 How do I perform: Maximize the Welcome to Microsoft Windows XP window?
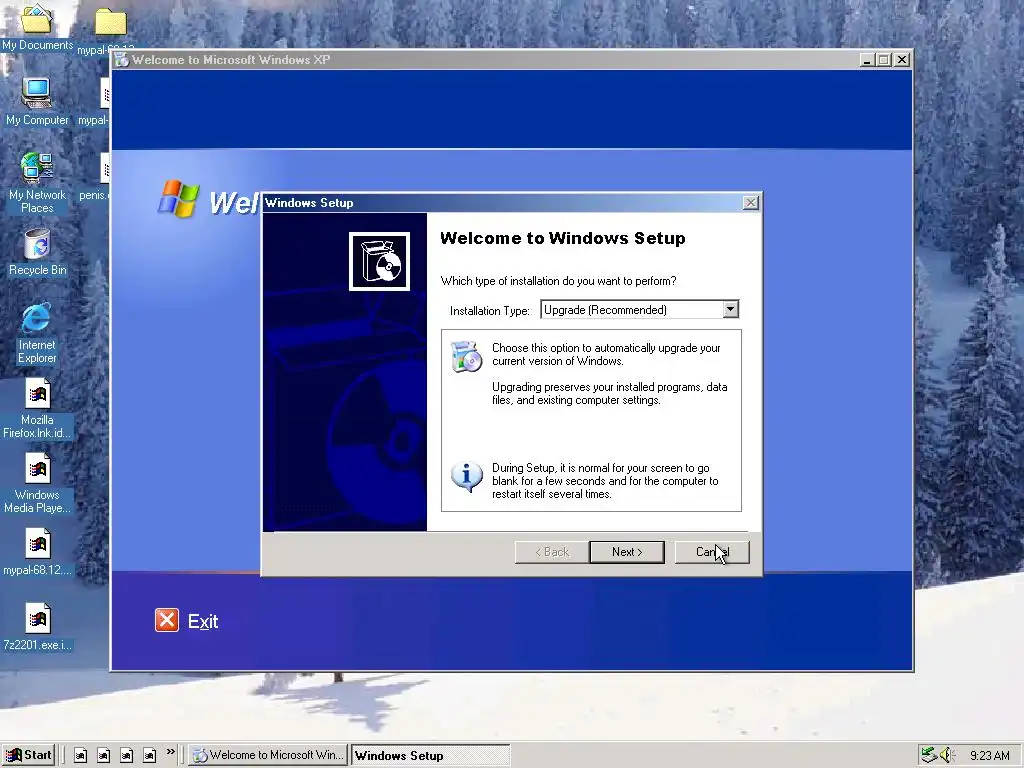pos(884,59)
